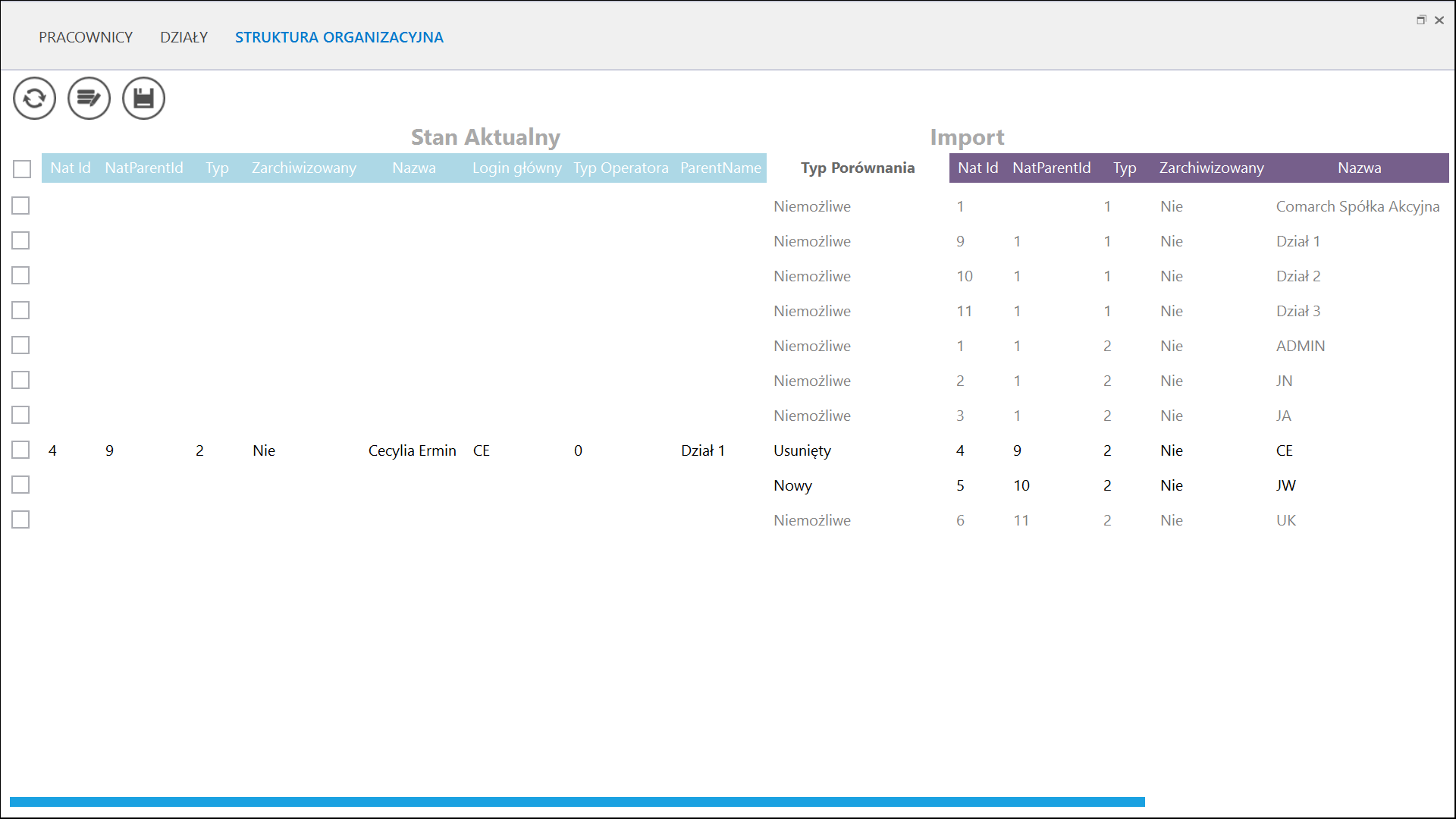Check the box for JA row
Screen dimensions: 1456x819
[x=20, y=415]
